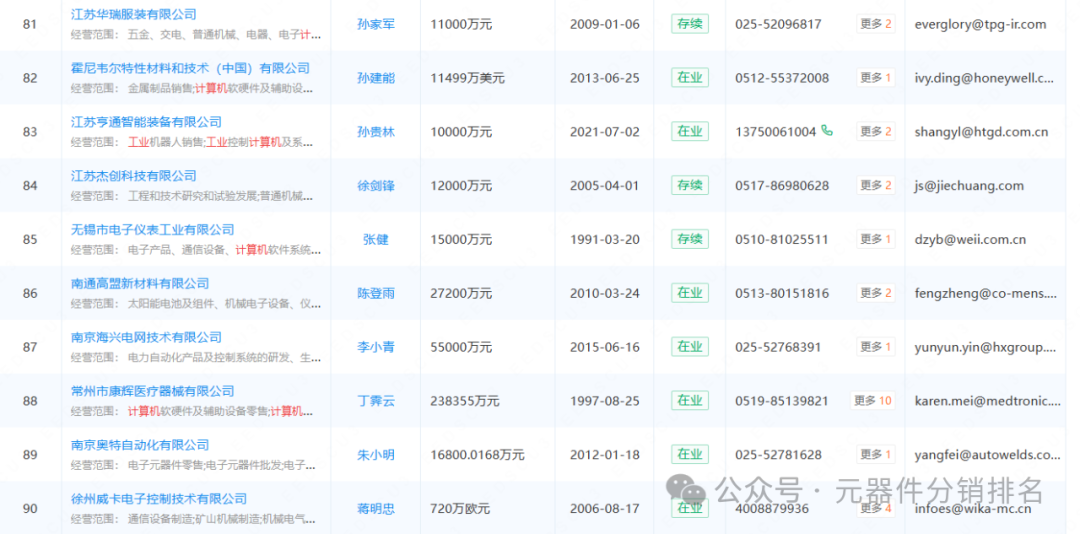Click the green phone icon beside 13750061004
Image resolution: width=1080 pixels, height=534 pixels.
[x=827, y=130]
